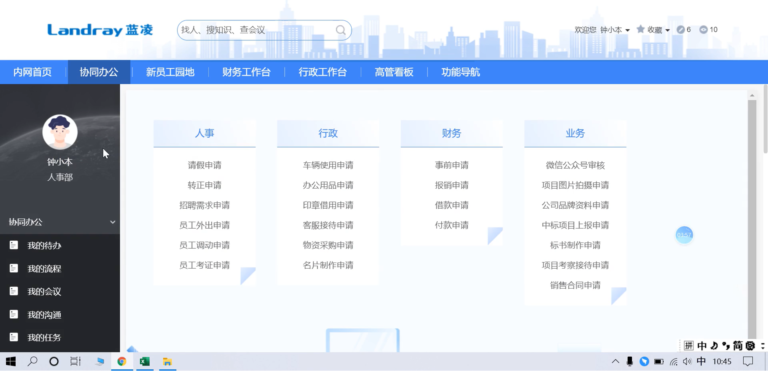Open the message icon showing 10
The height and width of the screenshot is (371, 768).
[708, 29]
